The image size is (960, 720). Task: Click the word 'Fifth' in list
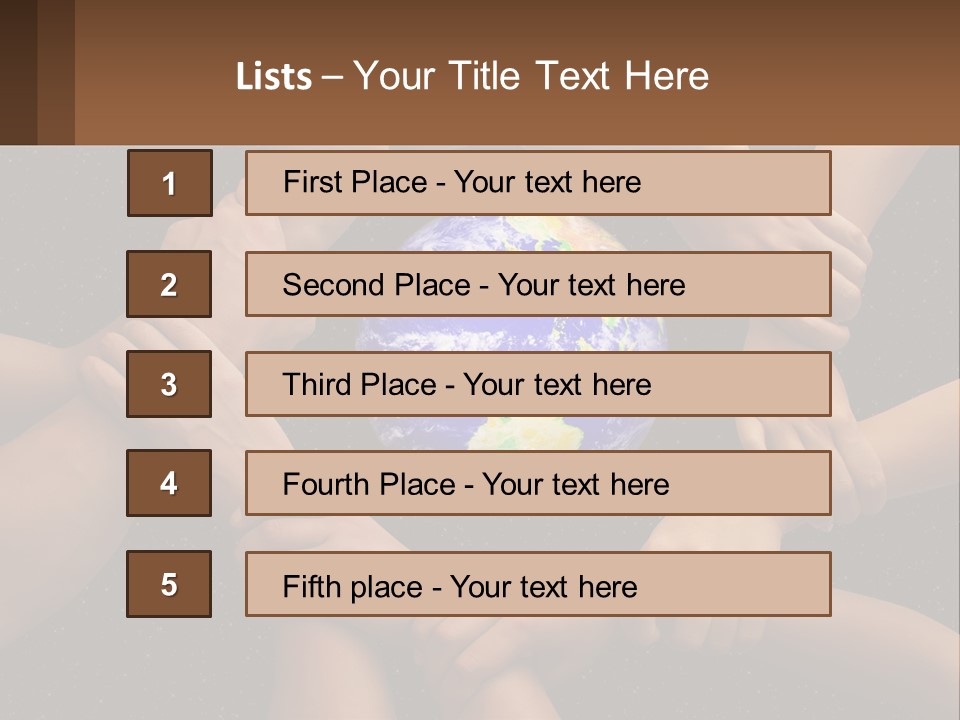tap(312, 586)
